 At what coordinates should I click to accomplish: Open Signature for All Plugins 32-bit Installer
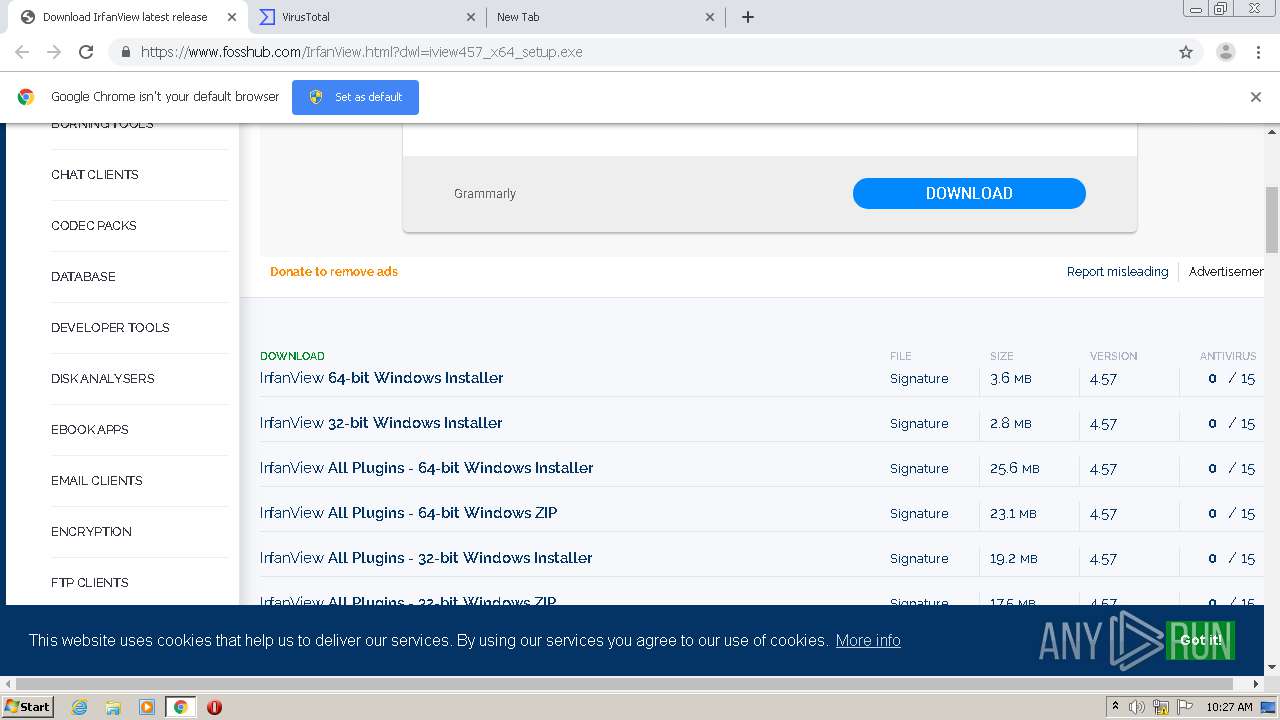[x=919, y=558]
